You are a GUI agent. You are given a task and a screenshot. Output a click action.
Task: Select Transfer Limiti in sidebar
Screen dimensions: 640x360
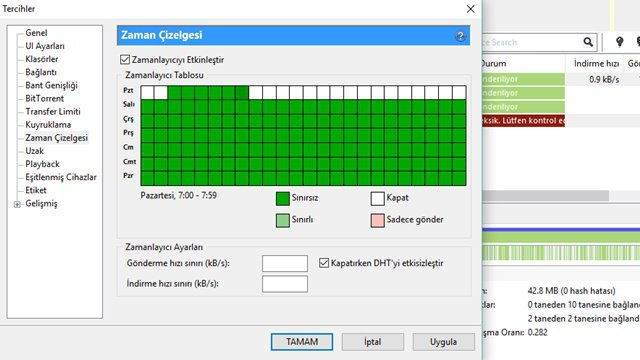(53, 111)
